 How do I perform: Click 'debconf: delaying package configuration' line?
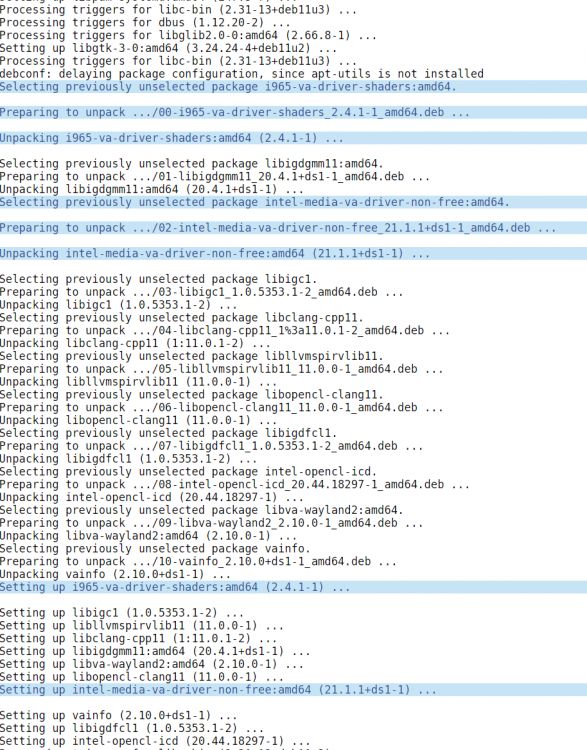click(242, 74)
